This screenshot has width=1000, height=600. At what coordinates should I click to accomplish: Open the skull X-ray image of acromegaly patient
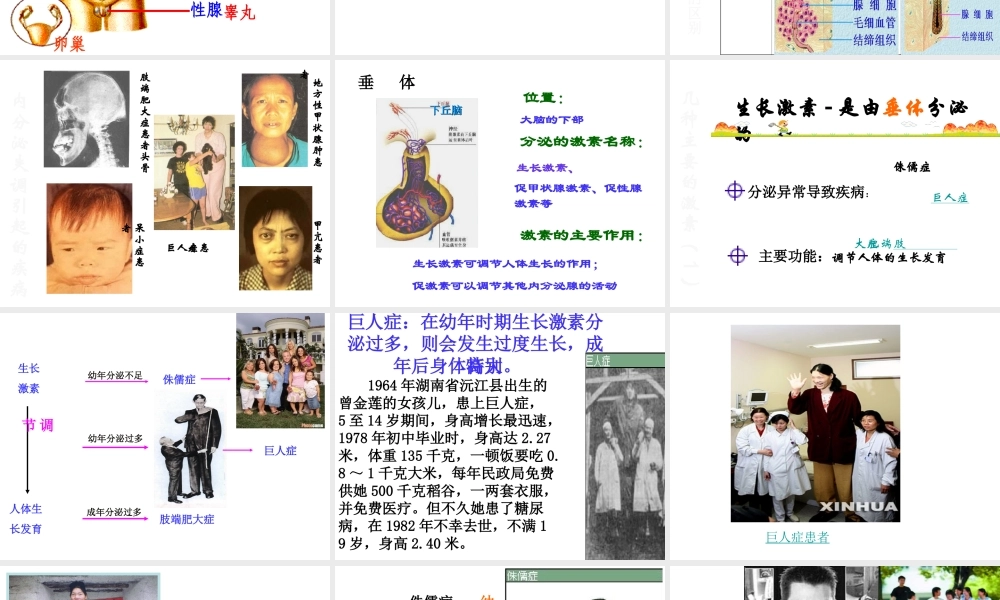click(87, 119)
